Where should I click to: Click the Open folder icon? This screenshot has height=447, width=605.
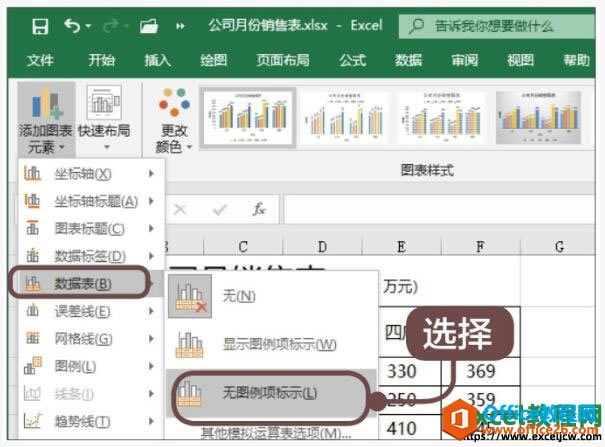click(149, 27)
